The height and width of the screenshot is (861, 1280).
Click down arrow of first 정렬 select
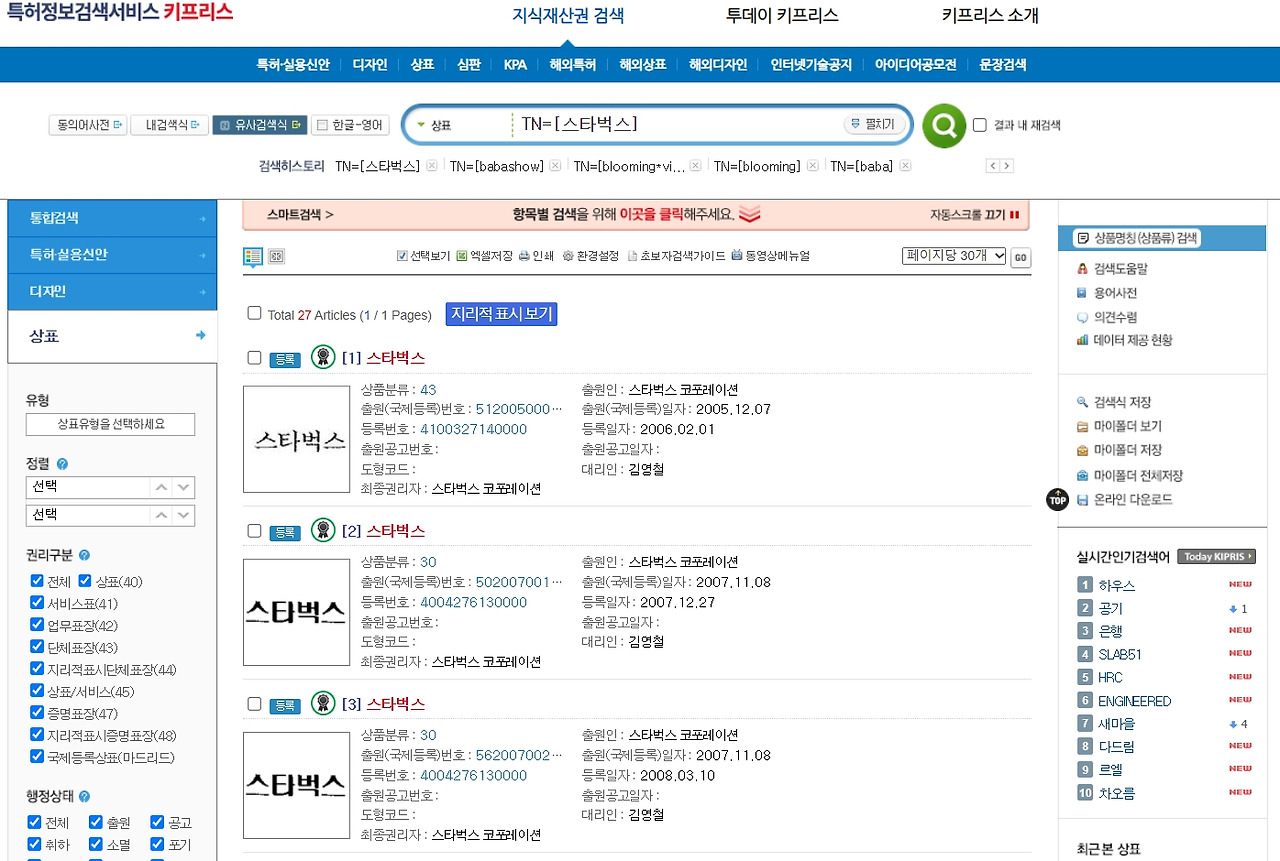pyautogui.click(x=183, y=487)
